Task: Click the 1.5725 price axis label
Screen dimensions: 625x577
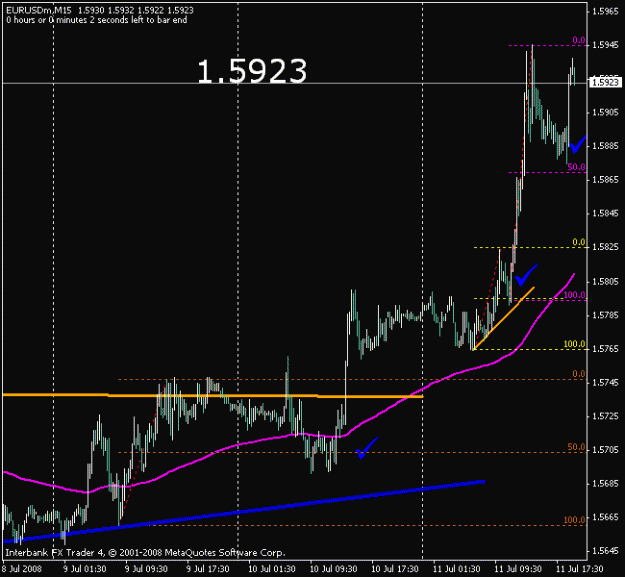Action: tap(605, 416)
